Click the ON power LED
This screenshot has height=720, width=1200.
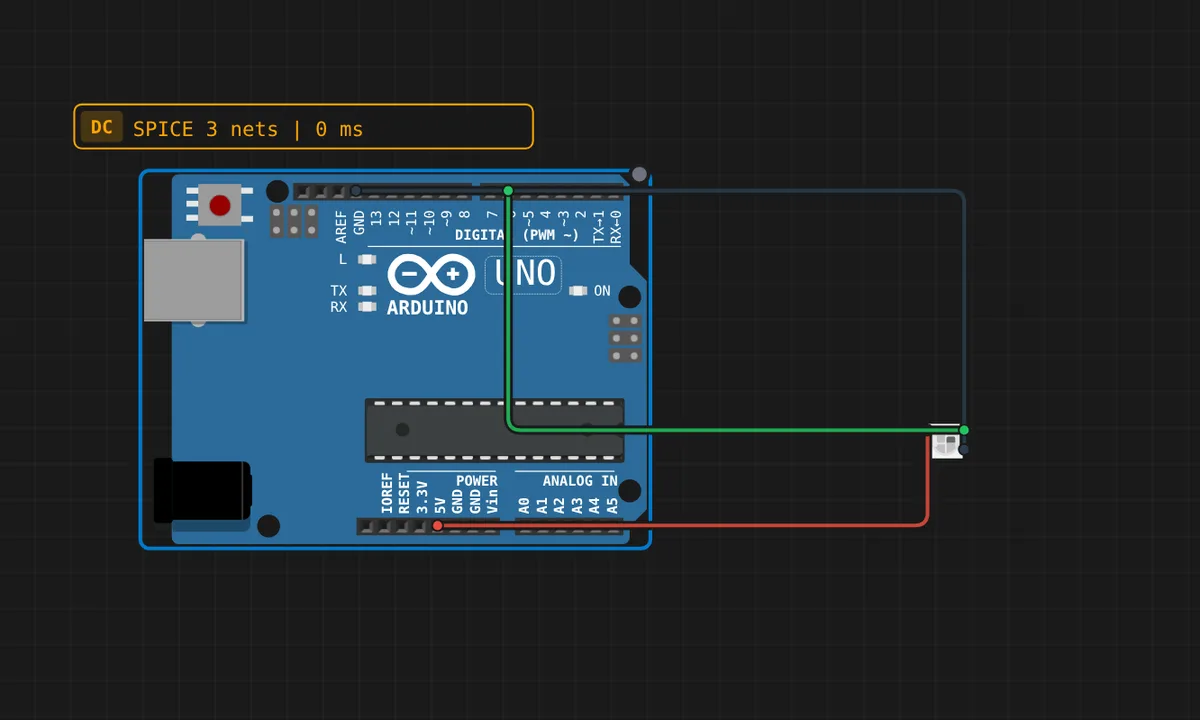pos(578,291)
